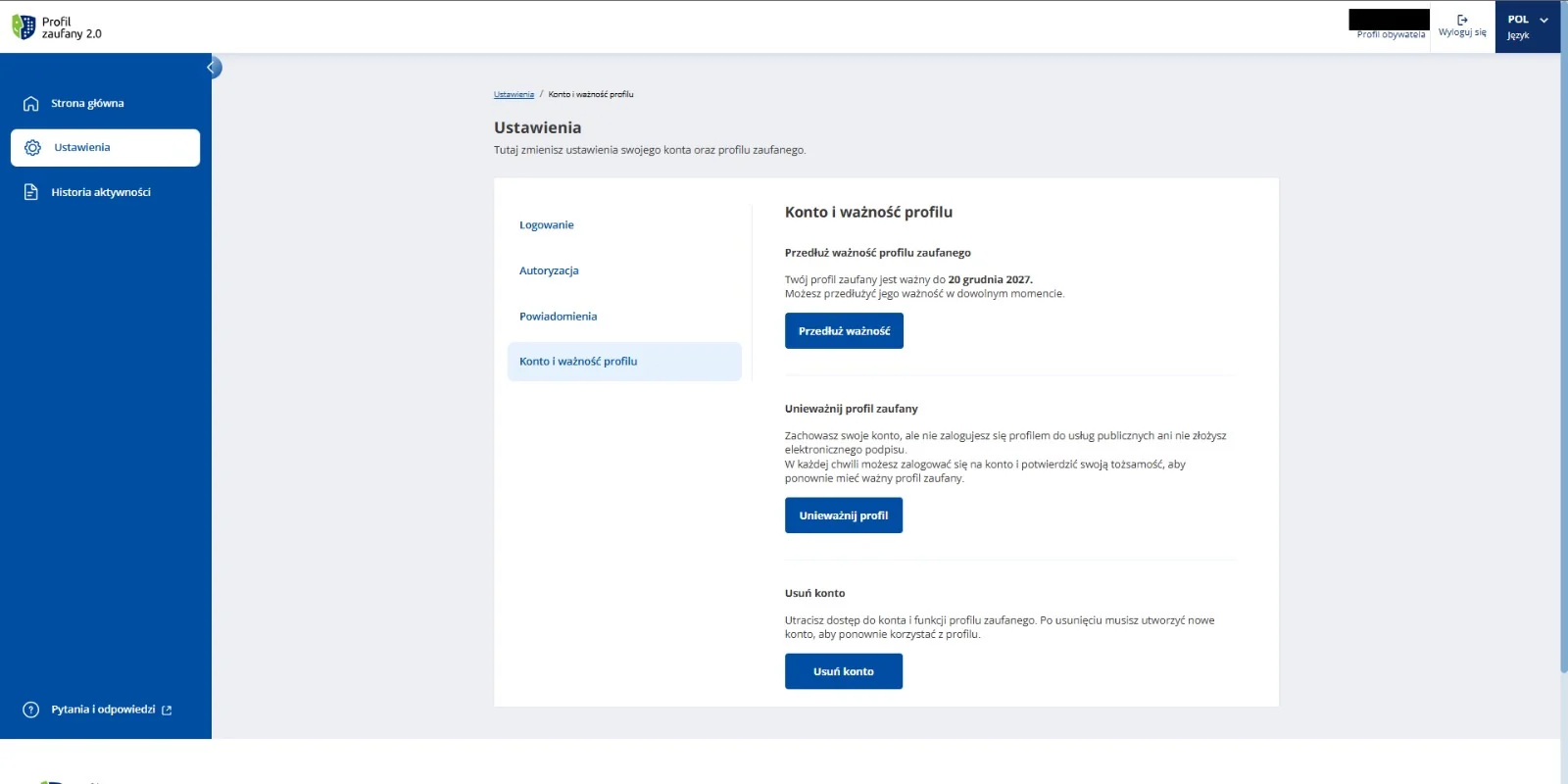Screen dimensions: 1568x784
Task: Click the Przedłuż ważność button
Action: coord(844,331)
